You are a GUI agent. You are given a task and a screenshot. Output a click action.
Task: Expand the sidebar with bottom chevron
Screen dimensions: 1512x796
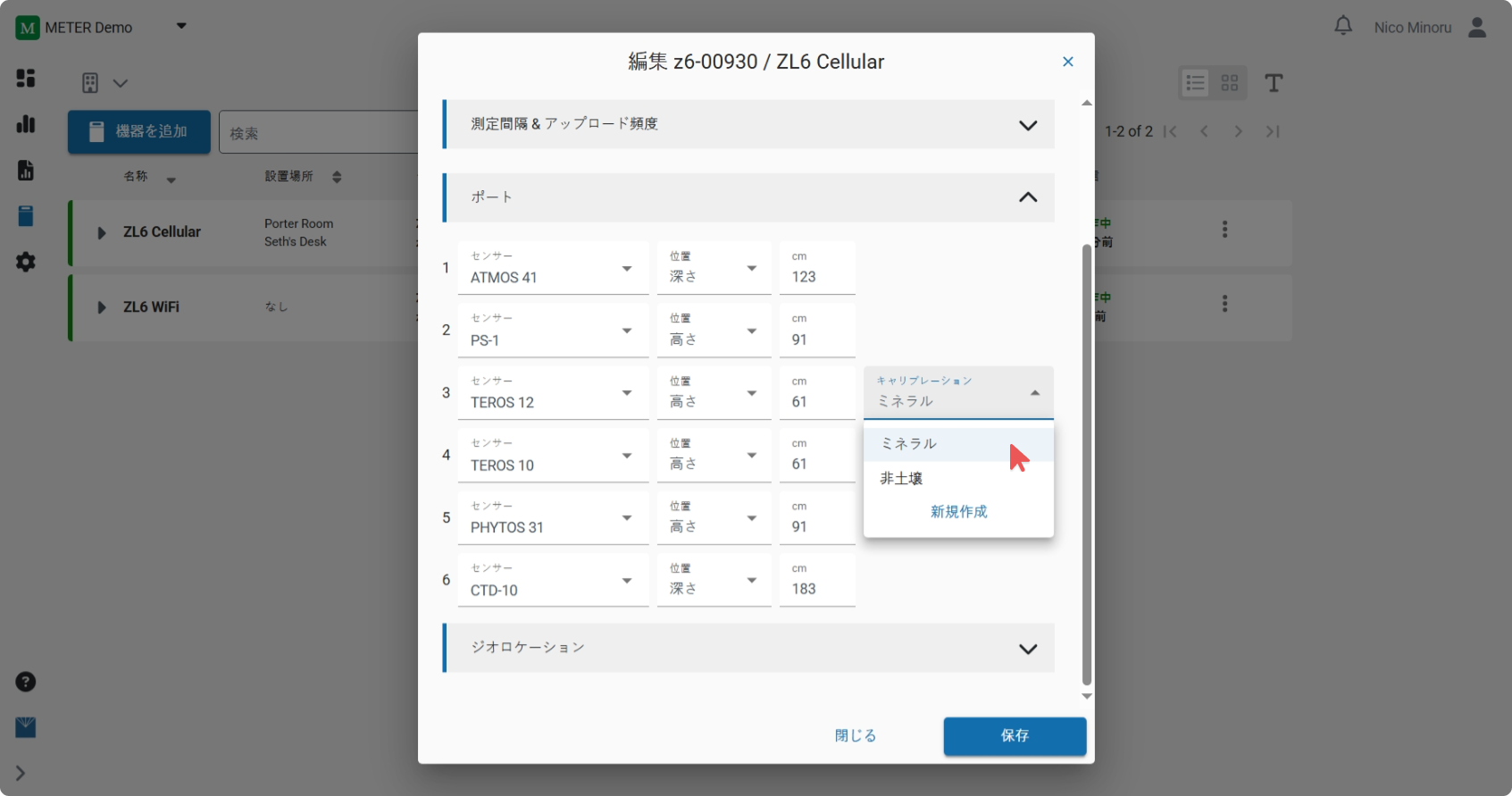pyautogui.click(x=21, y=773)
